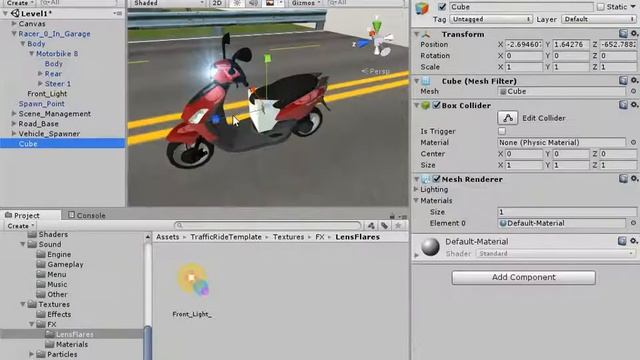Image resolution: width=640 pixels, height=360 pixels.
Task: Expand the Canvas hierarchy item
Action: [14, 24]
